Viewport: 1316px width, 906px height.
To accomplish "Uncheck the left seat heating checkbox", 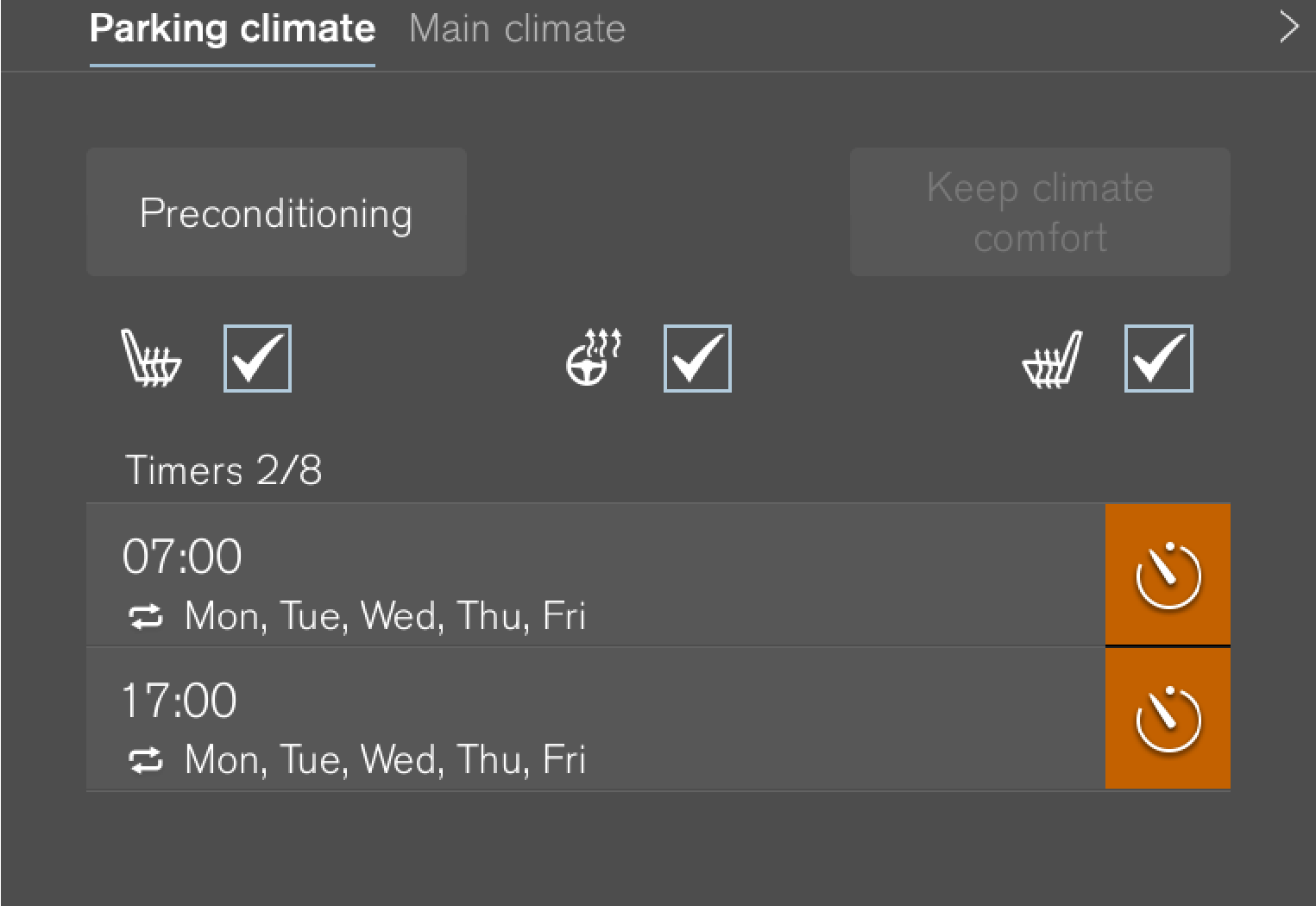I will pyautogui.click(x=257, y=358).
